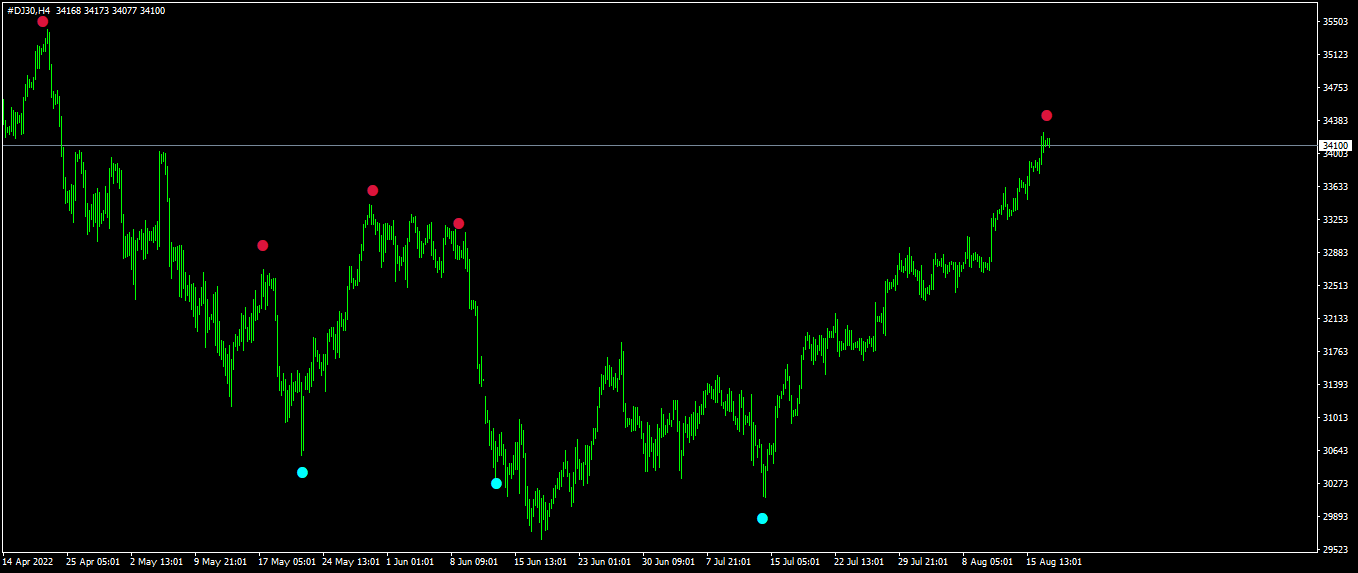The height and width of the screenshot is (573, 1358).
Task: Click the 1 Jun 01:01 time label
Action: tap(410, 561)
